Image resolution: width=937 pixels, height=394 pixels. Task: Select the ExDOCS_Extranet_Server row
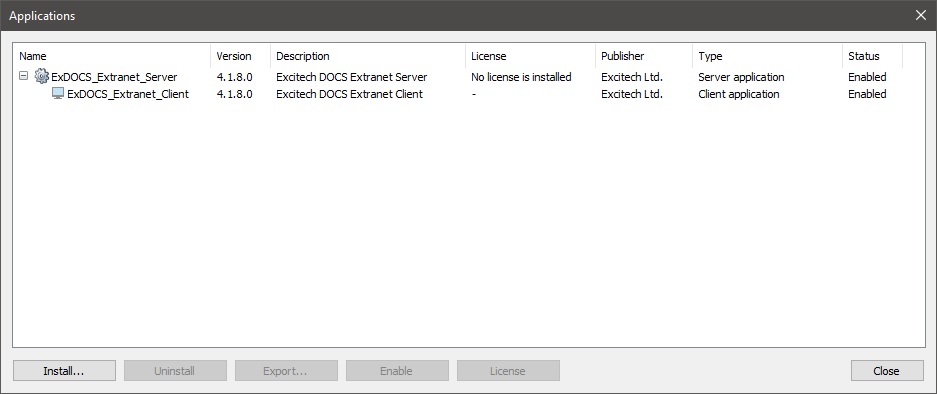(x=458, y=77)
